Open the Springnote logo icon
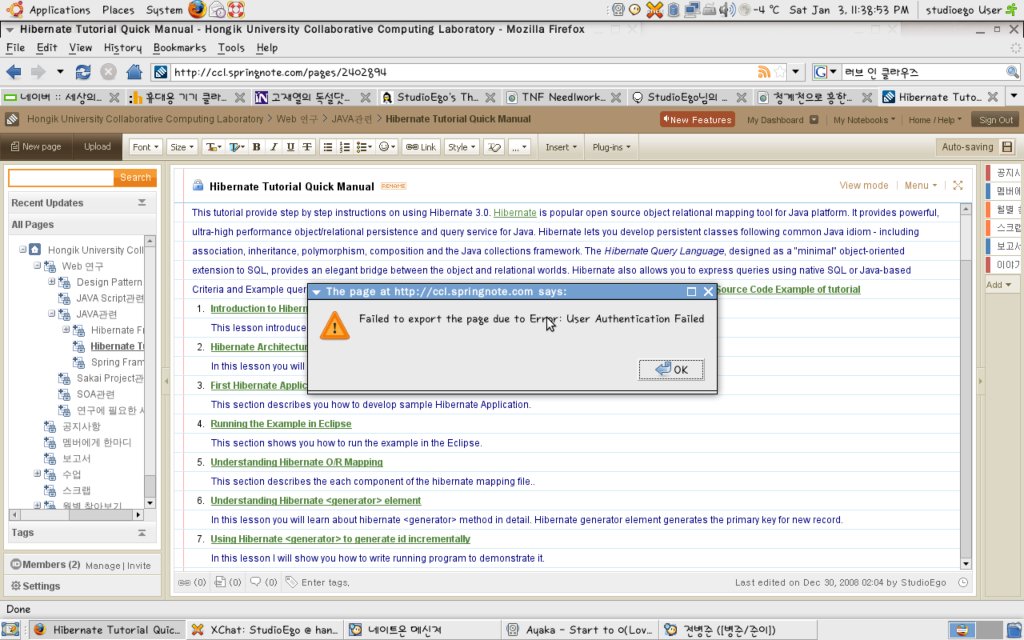The width and height of the screenshot is (1024, 640). [12, 120]
